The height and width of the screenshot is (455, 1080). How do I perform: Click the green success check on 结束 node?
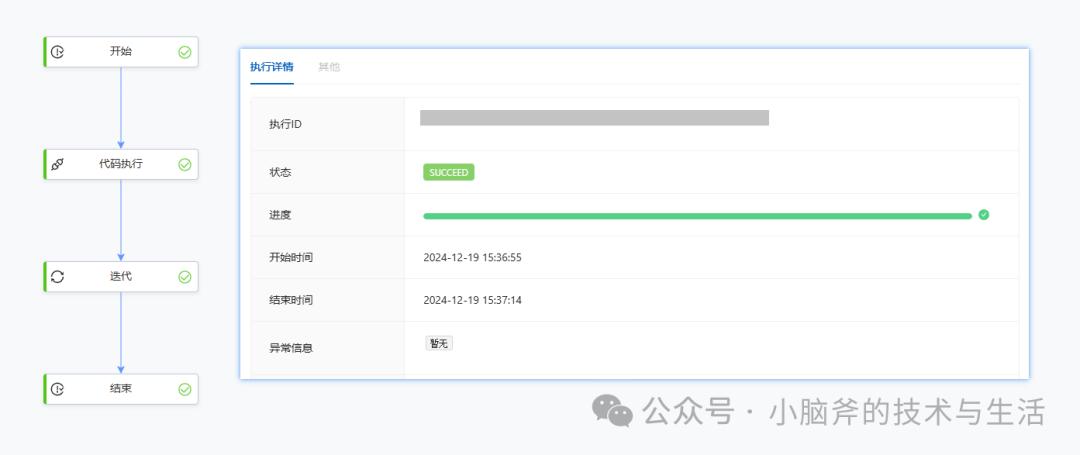(185, 389)
